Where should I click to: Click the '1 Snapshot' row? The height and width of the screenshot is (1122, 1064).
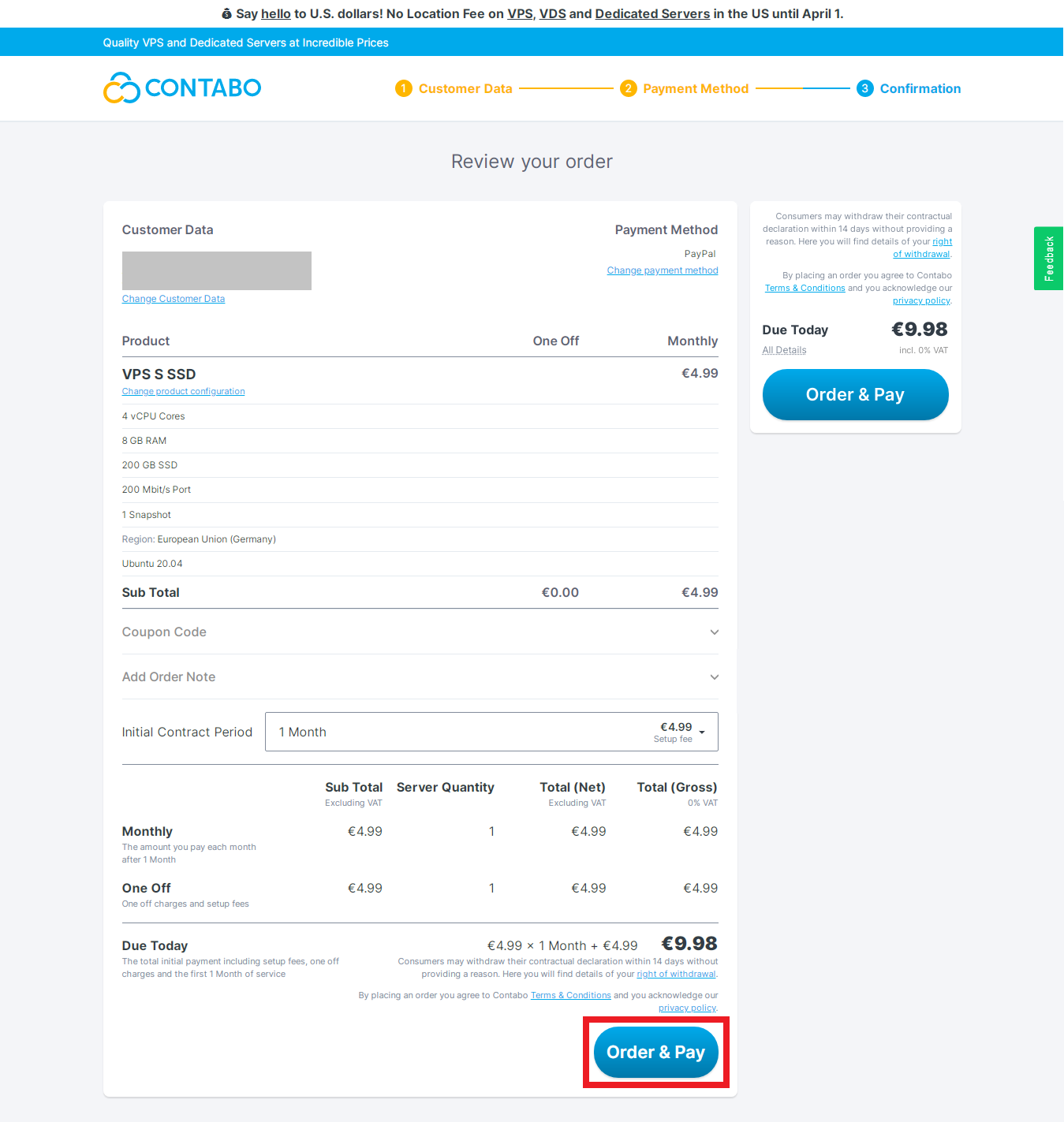click(420, 515)
